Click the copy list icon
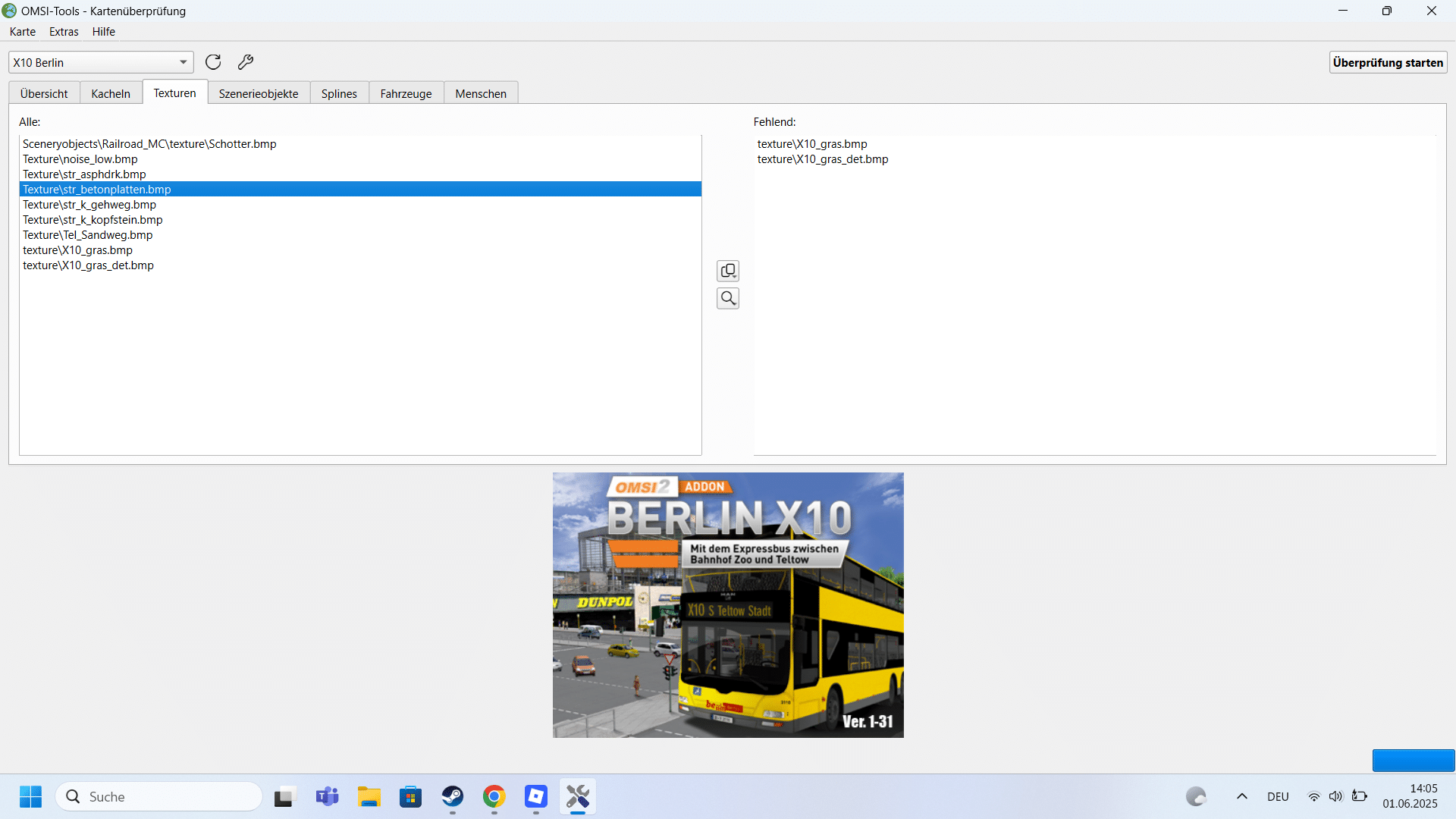The image size is (1456, 819). 728,271
